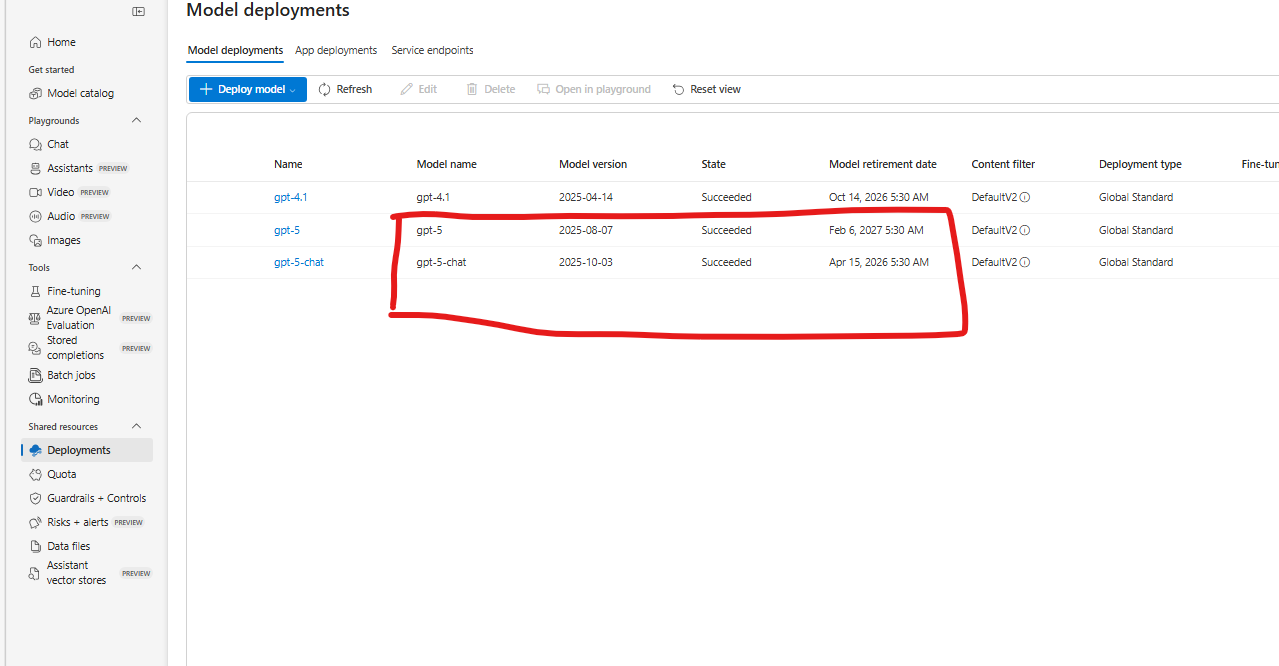Show info for gpt-5 DefaultV2 content filter

click(1025, 230)
